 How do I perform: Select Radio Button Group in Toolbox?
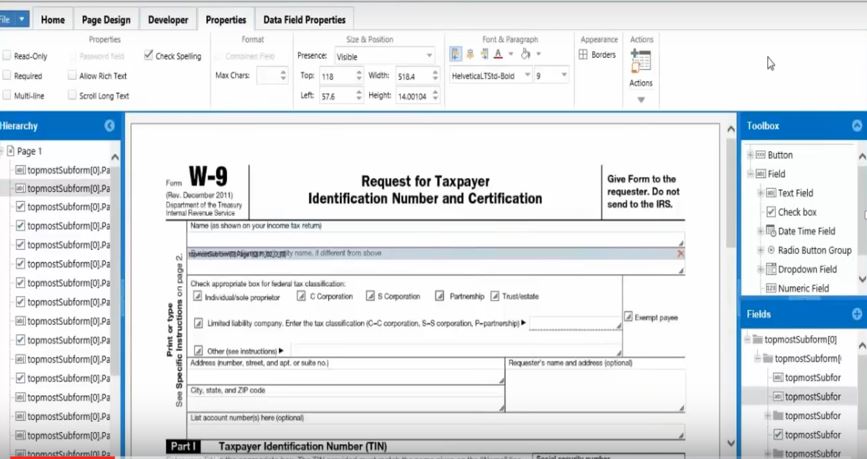(814, 250)
